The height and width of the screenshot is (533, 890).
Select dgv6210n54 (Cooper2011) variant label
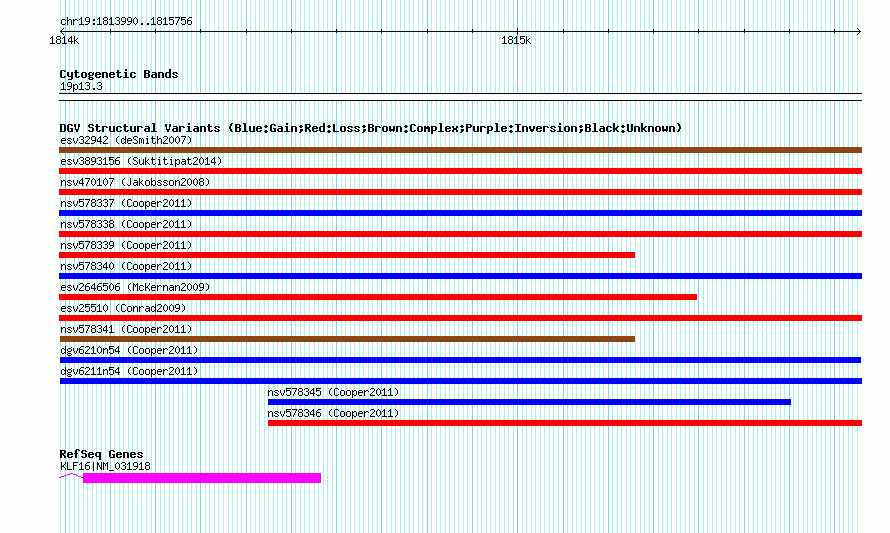[x=129, y=350]
